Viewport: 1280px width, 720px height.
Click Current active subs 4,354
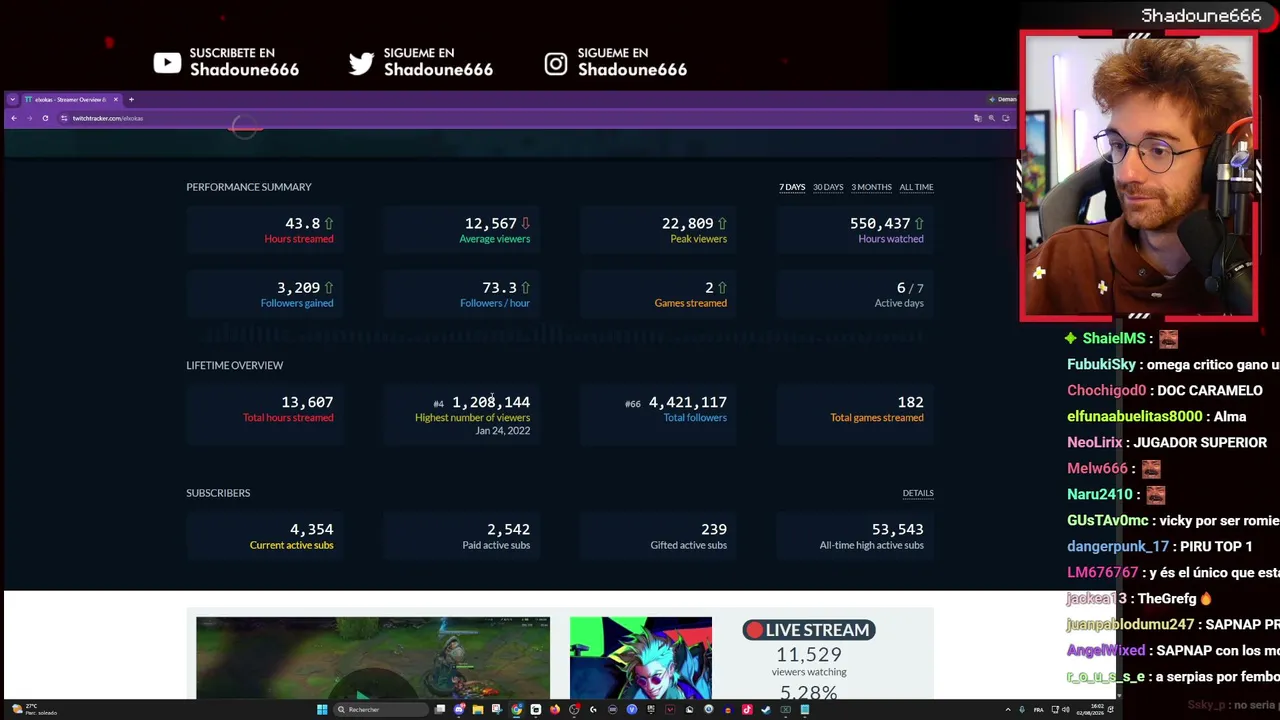(311, 529)
